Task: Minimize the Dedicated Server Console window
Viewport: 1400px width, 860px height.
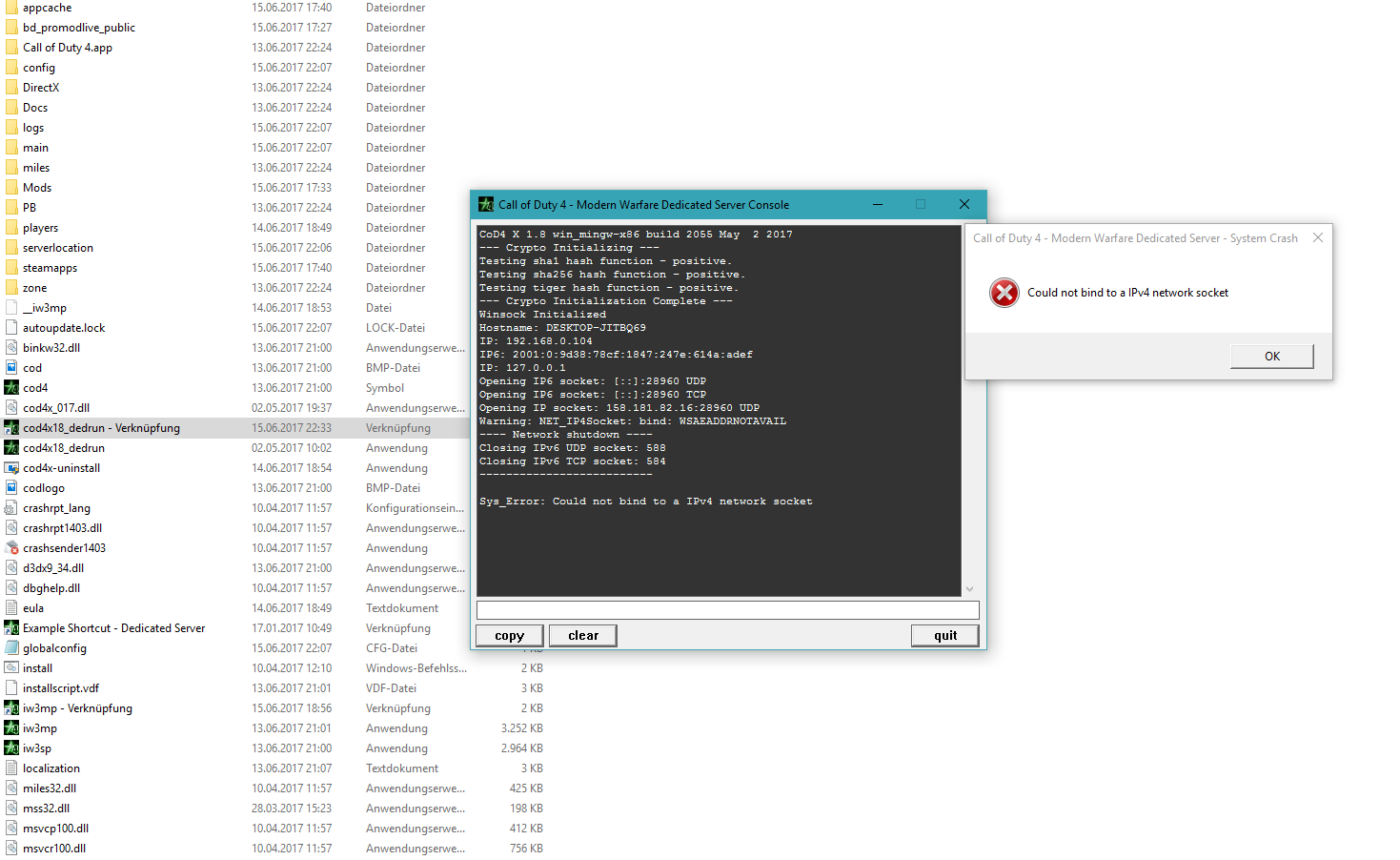Action: click(x=877, y=204)
